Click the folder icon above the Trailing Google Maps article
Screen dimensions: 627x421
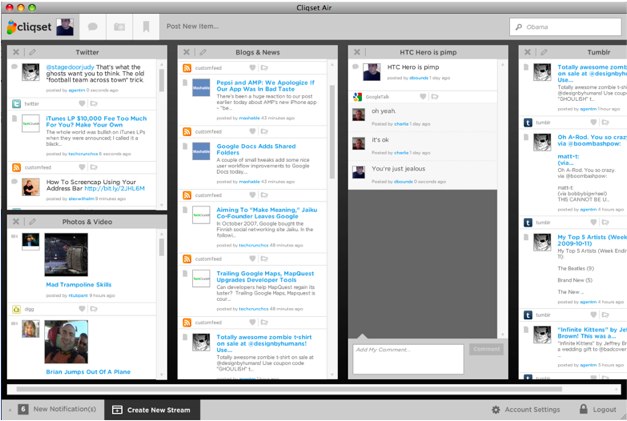point(264,259)
